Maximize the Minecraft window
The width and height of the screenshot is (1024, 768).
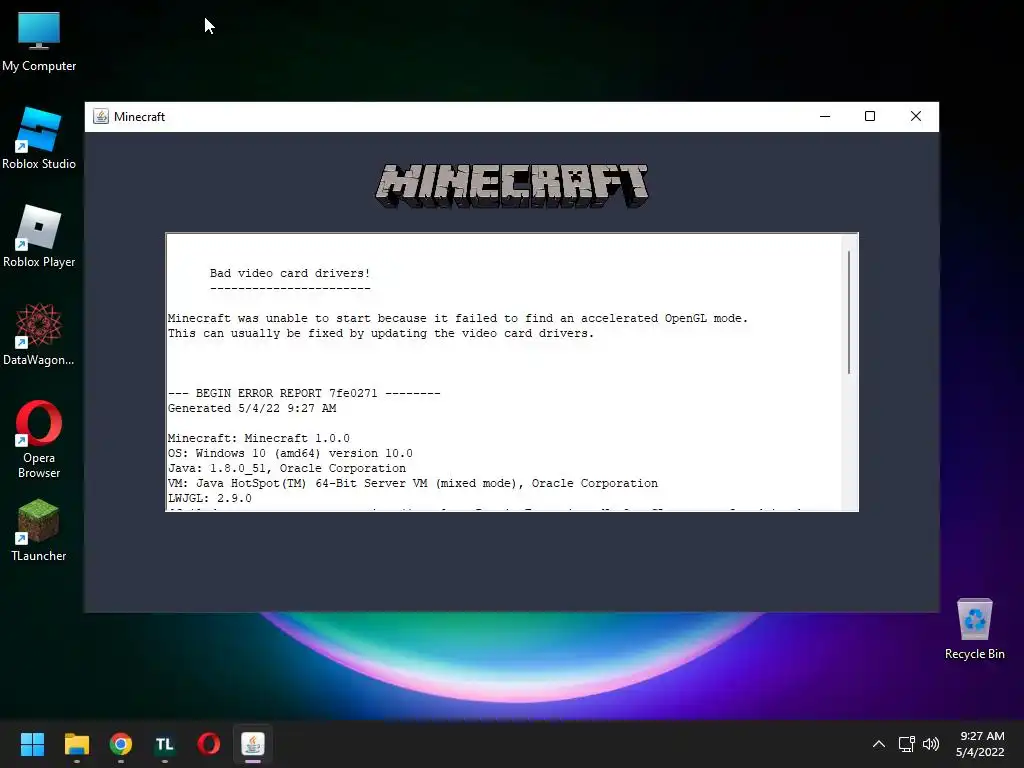pos(870,116)
